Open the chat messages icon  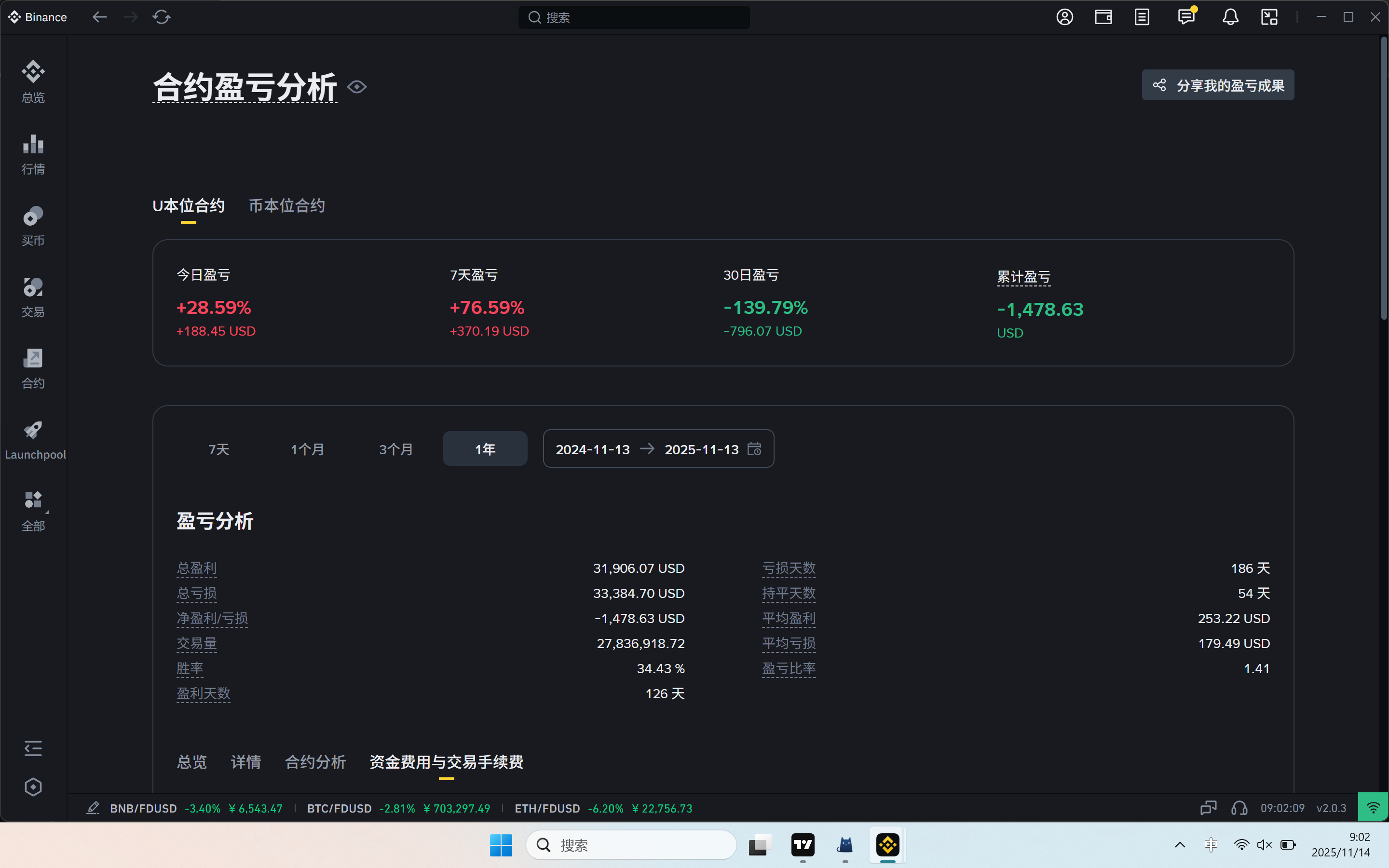pyautogui.click(x=1186, y=17)
